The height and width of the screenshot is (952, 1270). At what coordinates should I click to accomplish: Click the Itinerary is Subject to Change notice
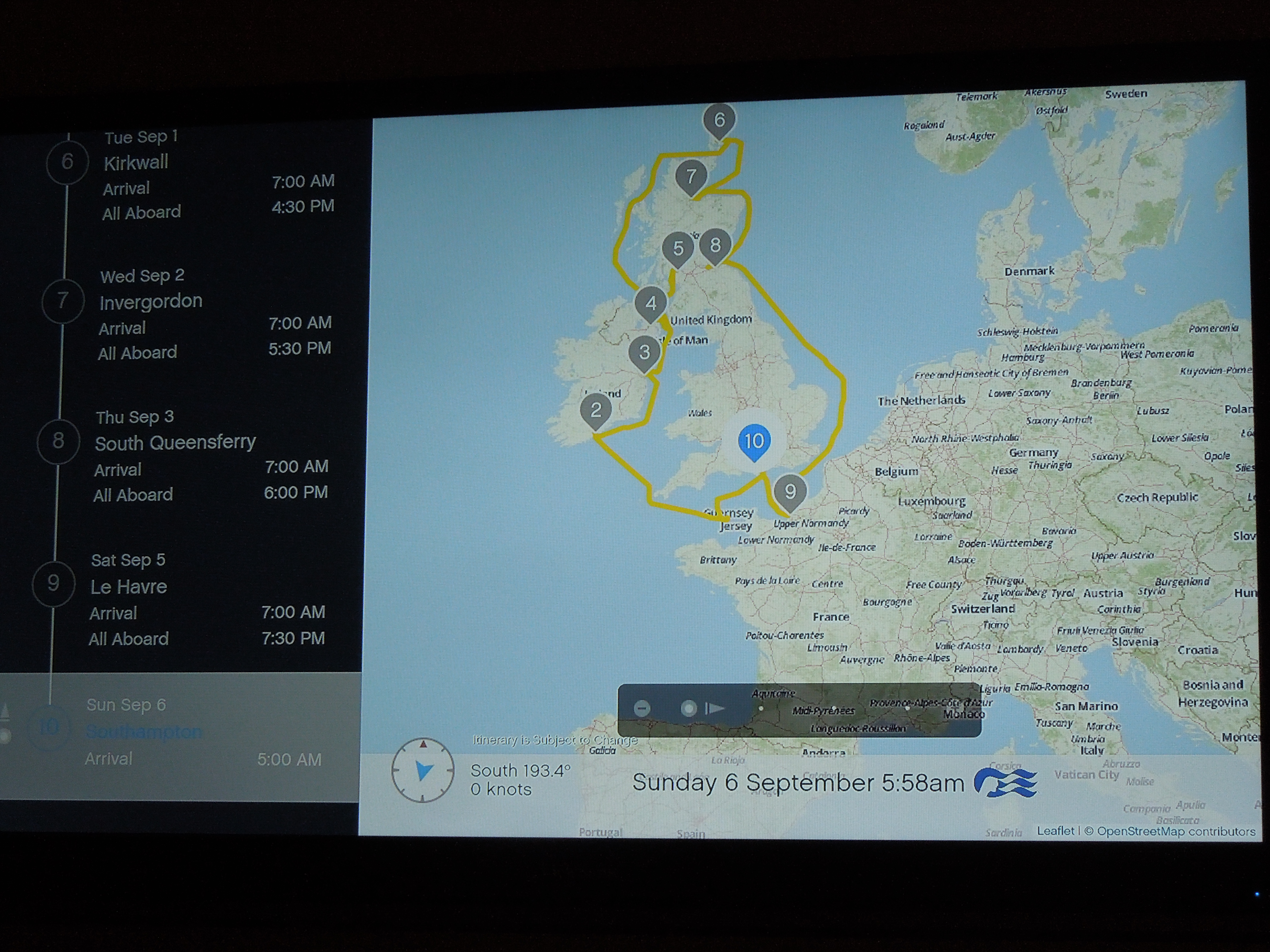tap(555, 740)
